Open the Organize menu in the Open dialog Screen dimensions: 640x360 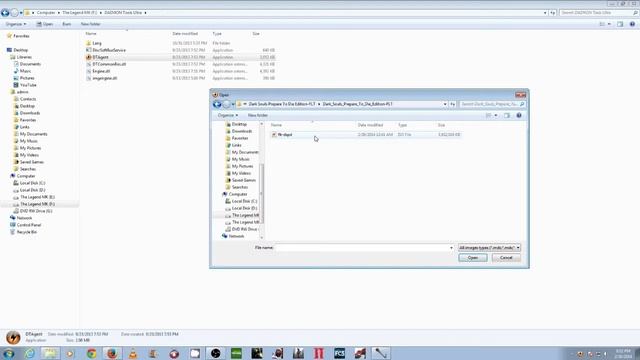click(x=227, y=116)
